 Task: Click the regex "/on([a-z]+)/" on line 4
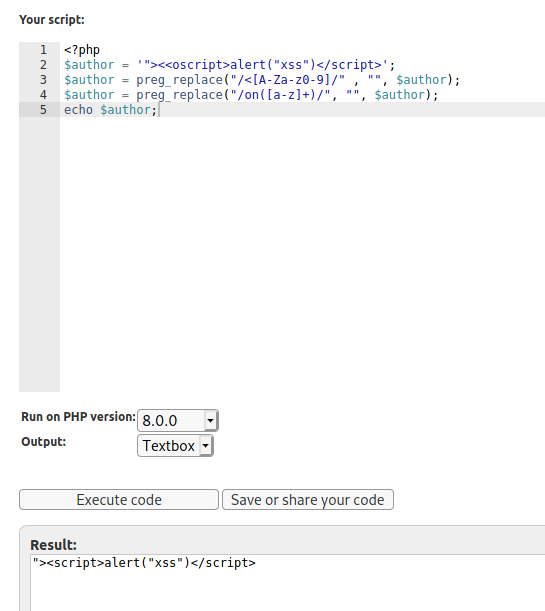coord(280,95)
